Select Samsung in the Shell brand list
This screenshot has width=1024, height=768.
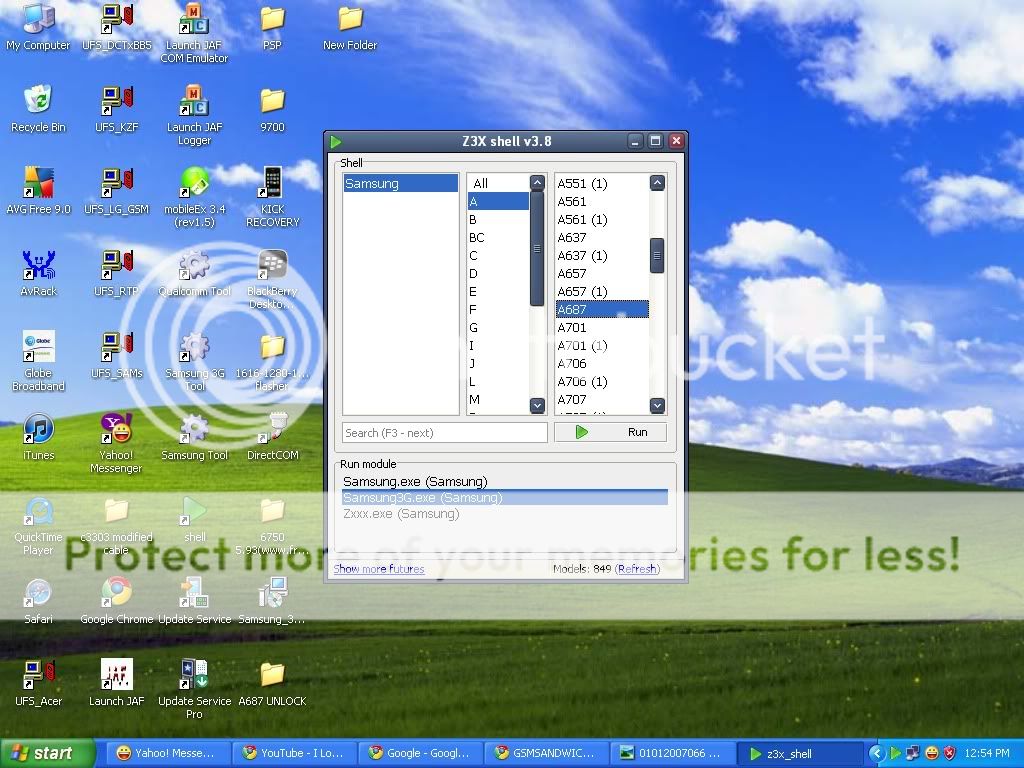pyautogui.click(x=400, y=184)
